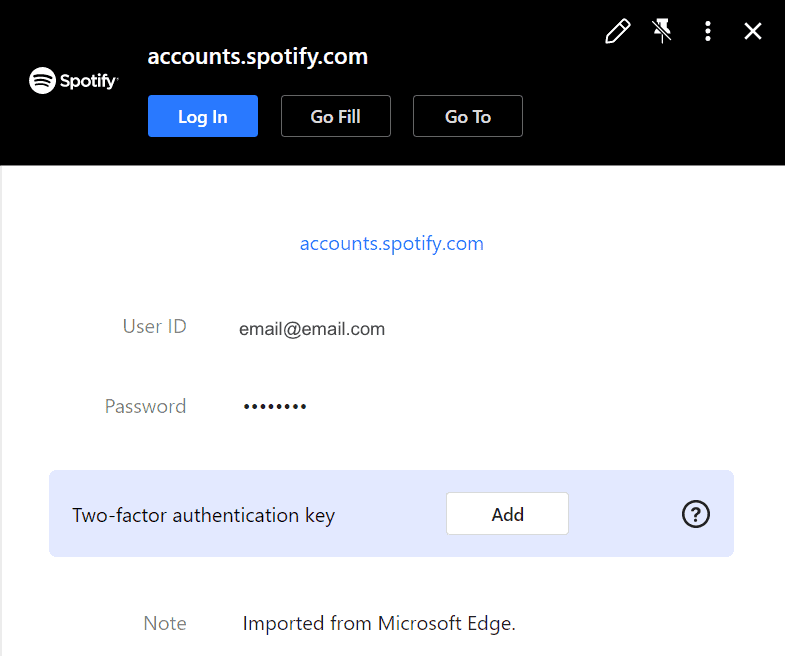Image resolution: width=785 pixels, height=656 pixels.
Task: Click the pencil edit icon
Action: pyautogui.click(x=618, y=31)
